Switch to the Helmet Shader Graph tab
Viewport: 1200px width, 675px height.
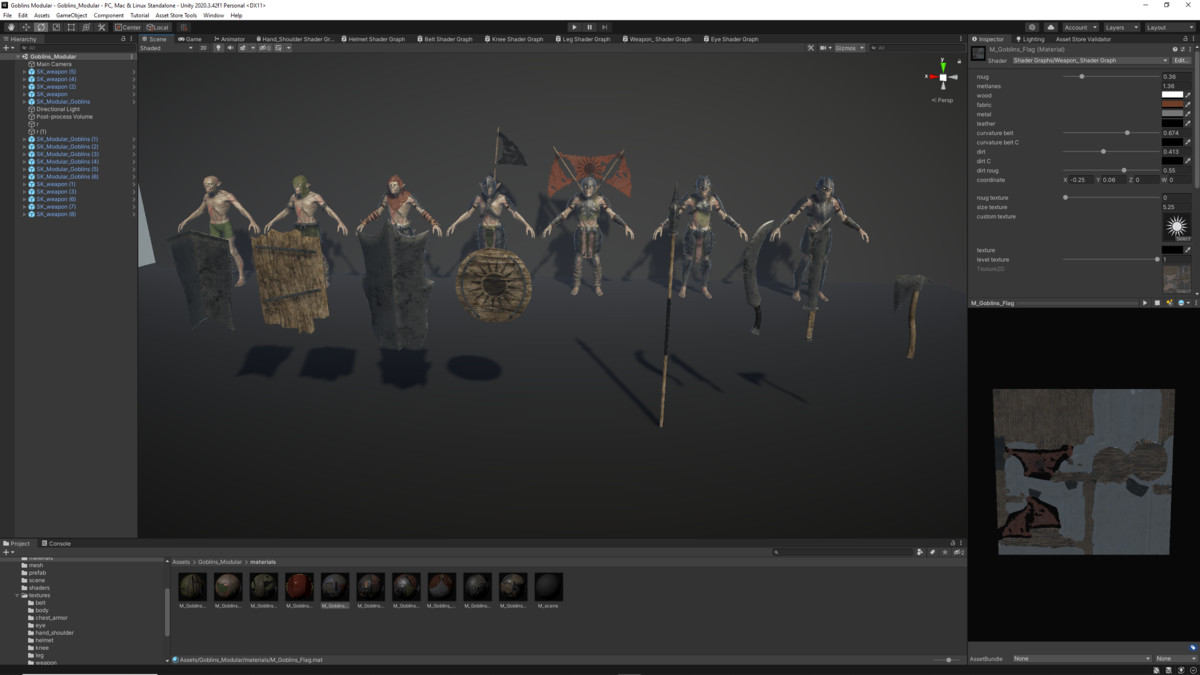pyautogui.click(x=374, y=39)
